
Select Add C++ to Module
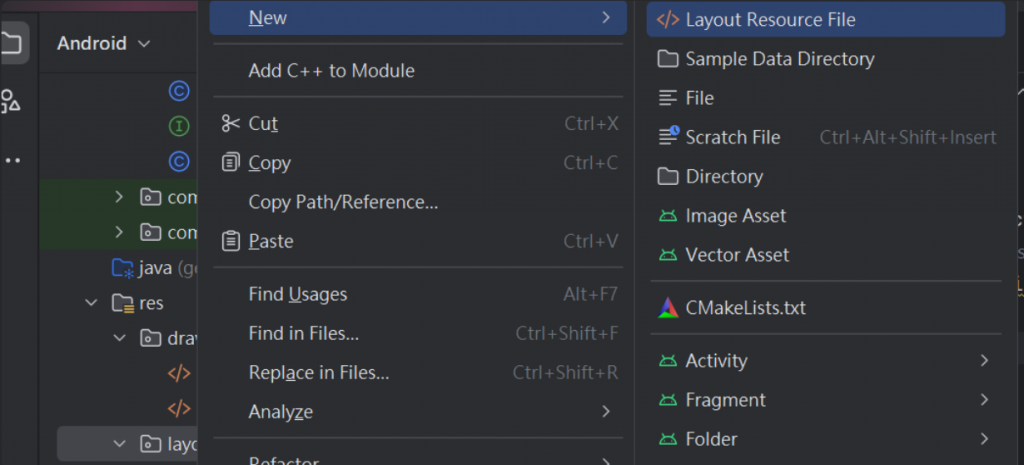(x=331, y=71)
